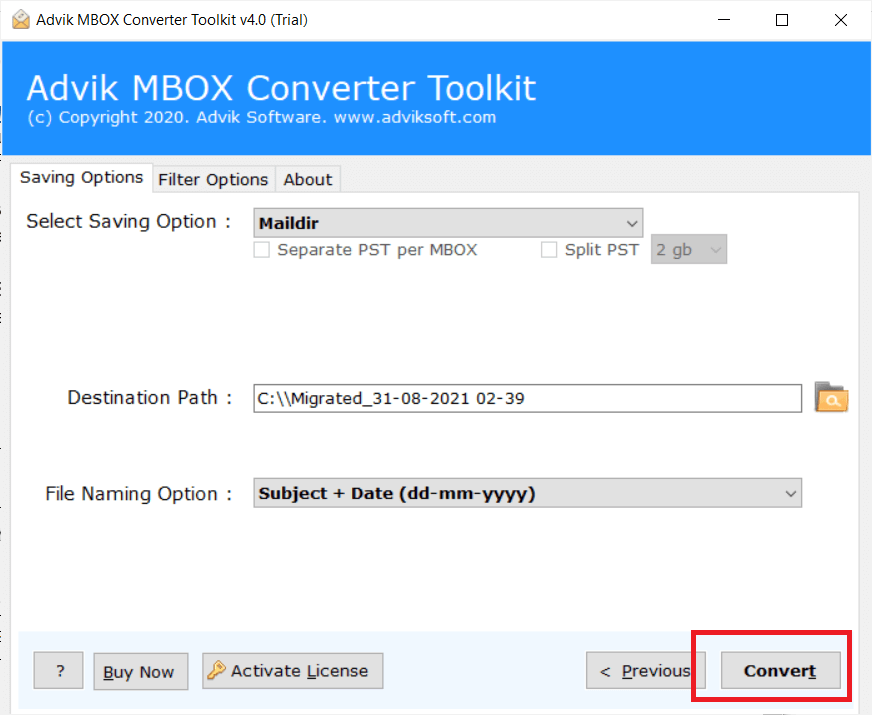
Task: Toggle Separate PST per MBOX checkbox
Action: [x=261, y=250]
